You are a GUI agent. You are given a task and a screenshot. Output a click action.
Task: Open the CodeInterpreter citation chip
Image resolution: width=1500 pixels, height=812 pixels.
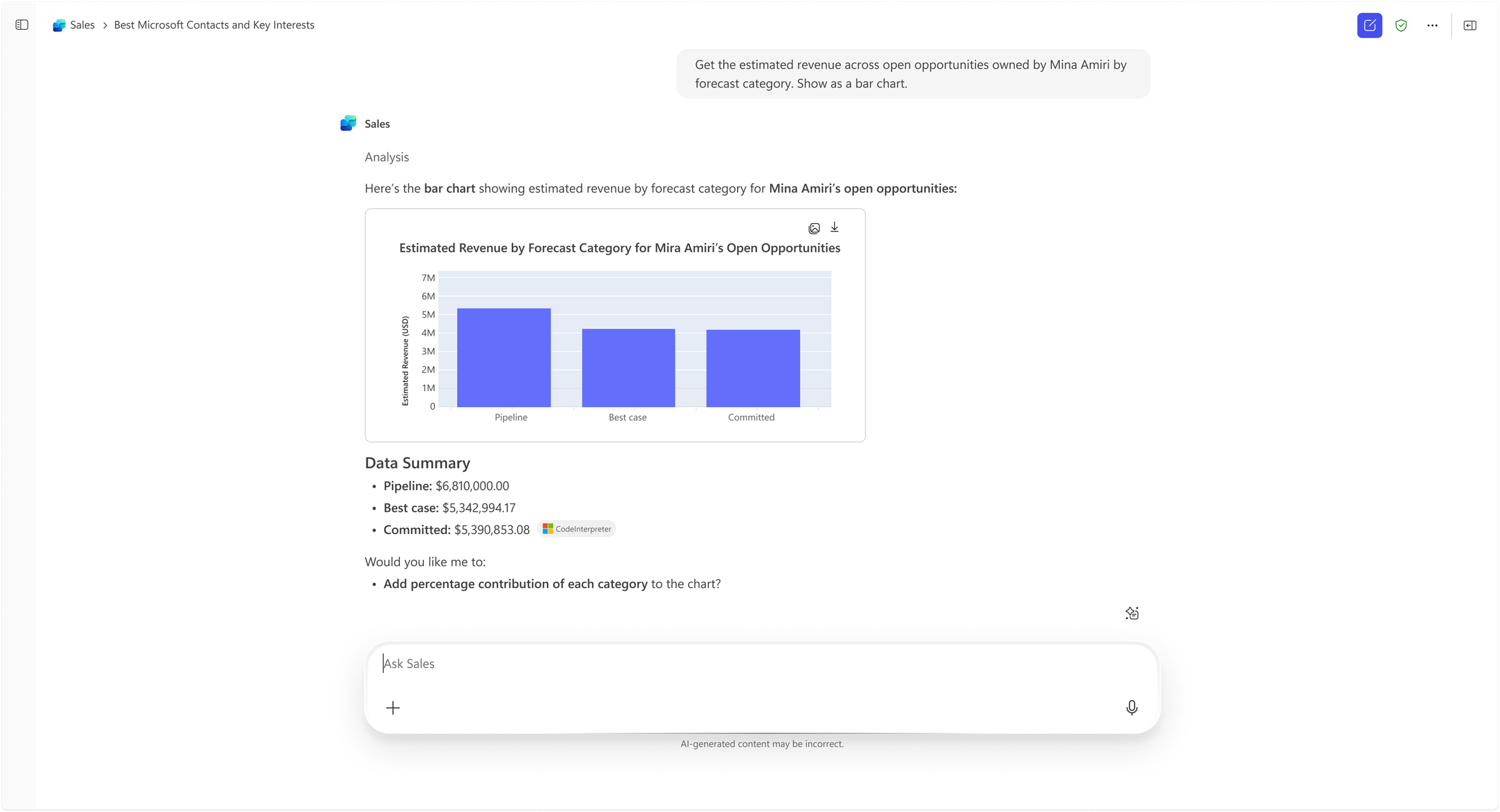tap(577, 529)
